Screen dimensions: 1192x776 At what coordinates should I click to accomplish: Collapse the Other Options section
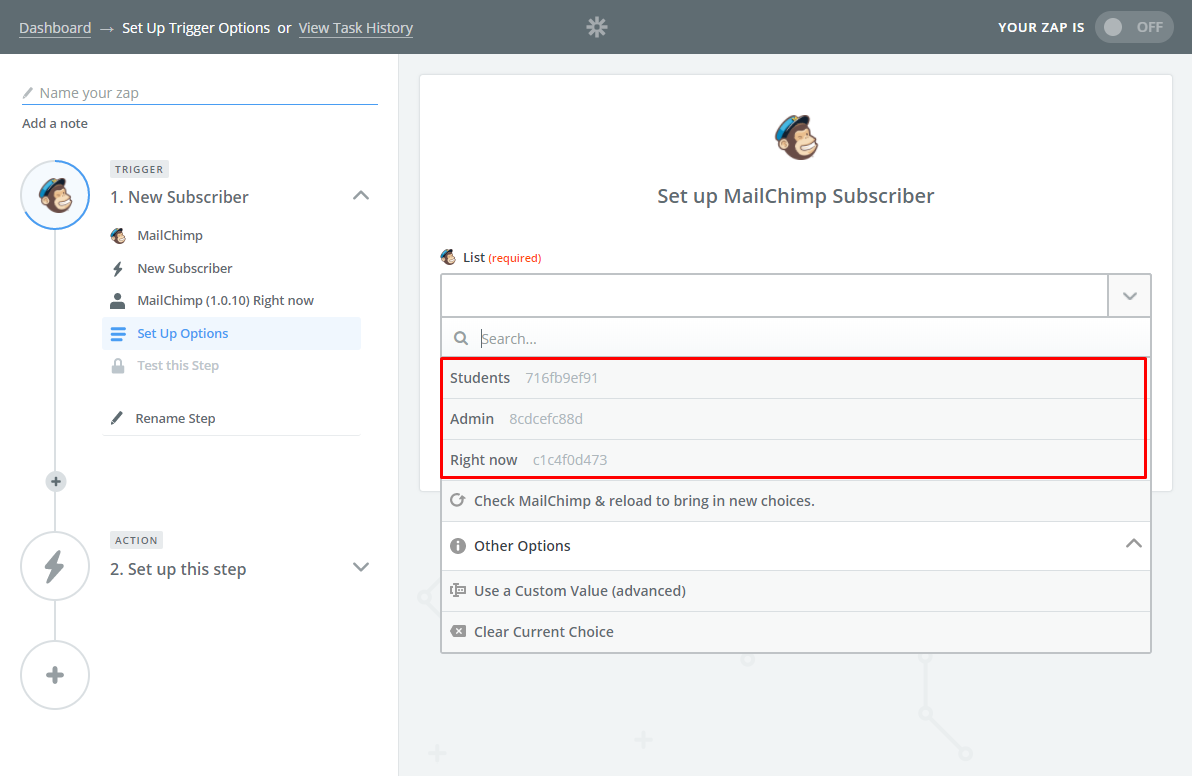pyautogui.click(x=1133, y=544)
